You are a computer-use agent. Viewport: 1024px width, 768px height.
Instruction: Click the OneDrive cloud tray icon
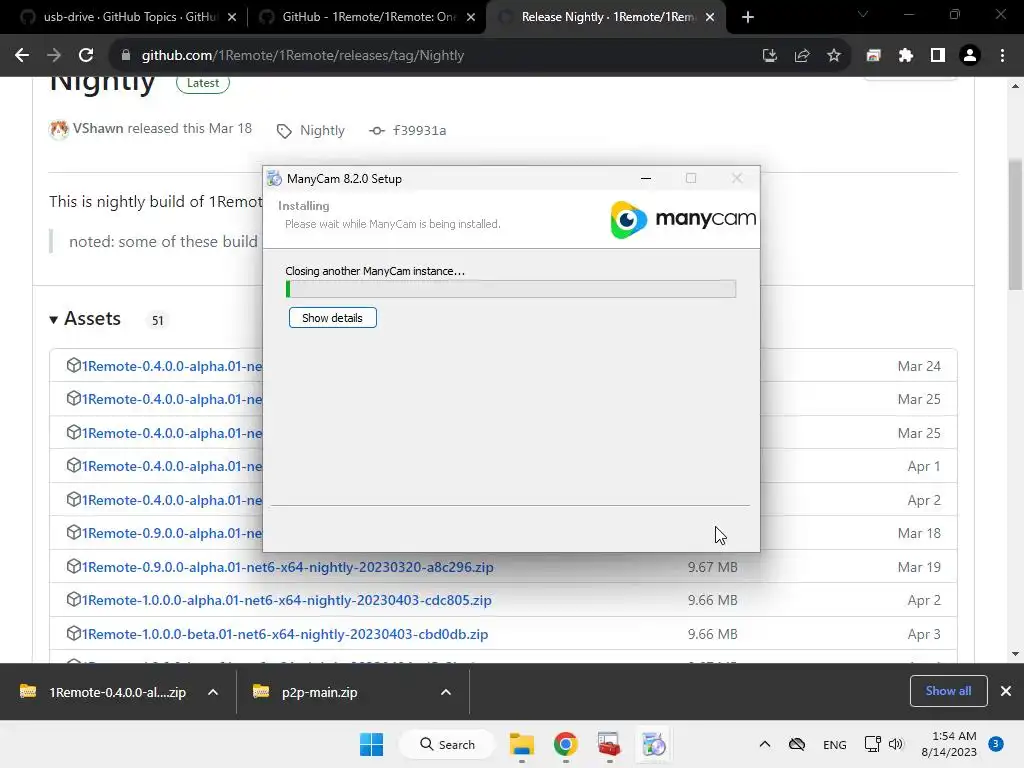tap(797, 744)
